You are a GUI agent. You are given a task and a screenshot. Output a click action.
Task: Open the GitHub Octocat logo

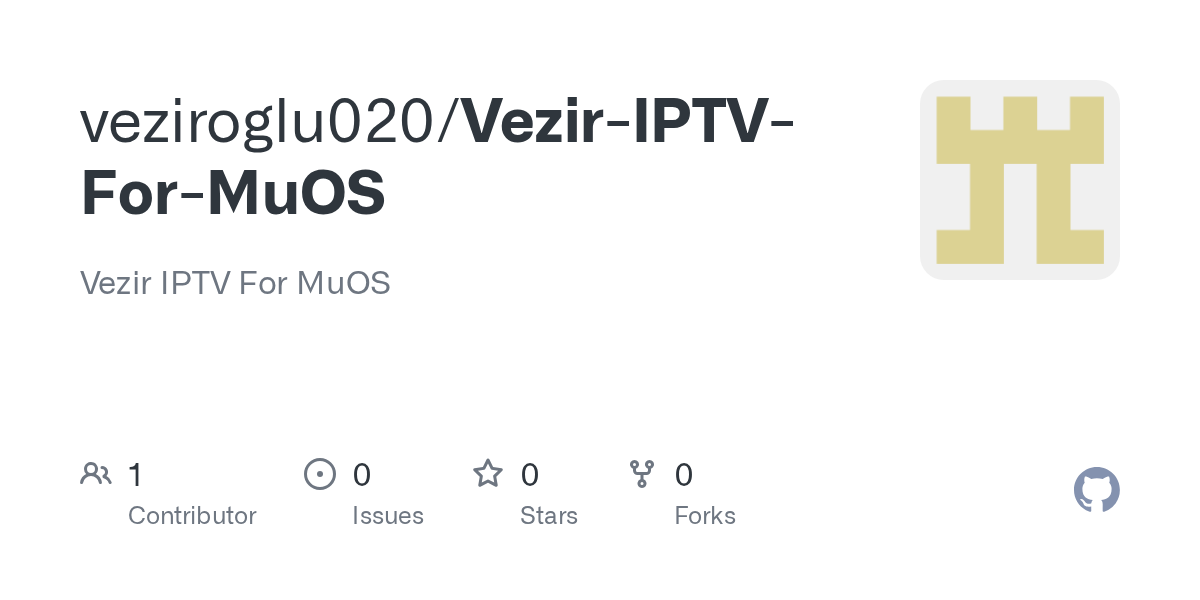[x=1096, y=491]
